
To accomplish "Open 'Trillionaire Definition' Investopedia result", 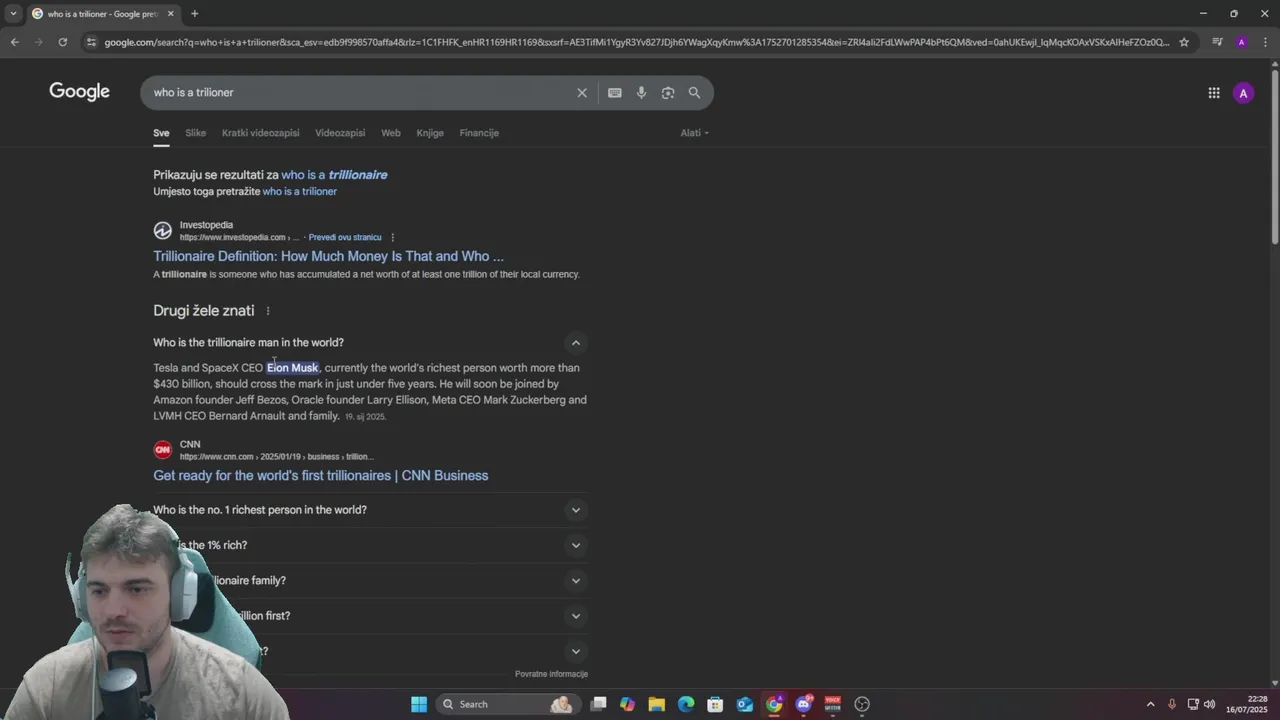I will pos(328,256).
